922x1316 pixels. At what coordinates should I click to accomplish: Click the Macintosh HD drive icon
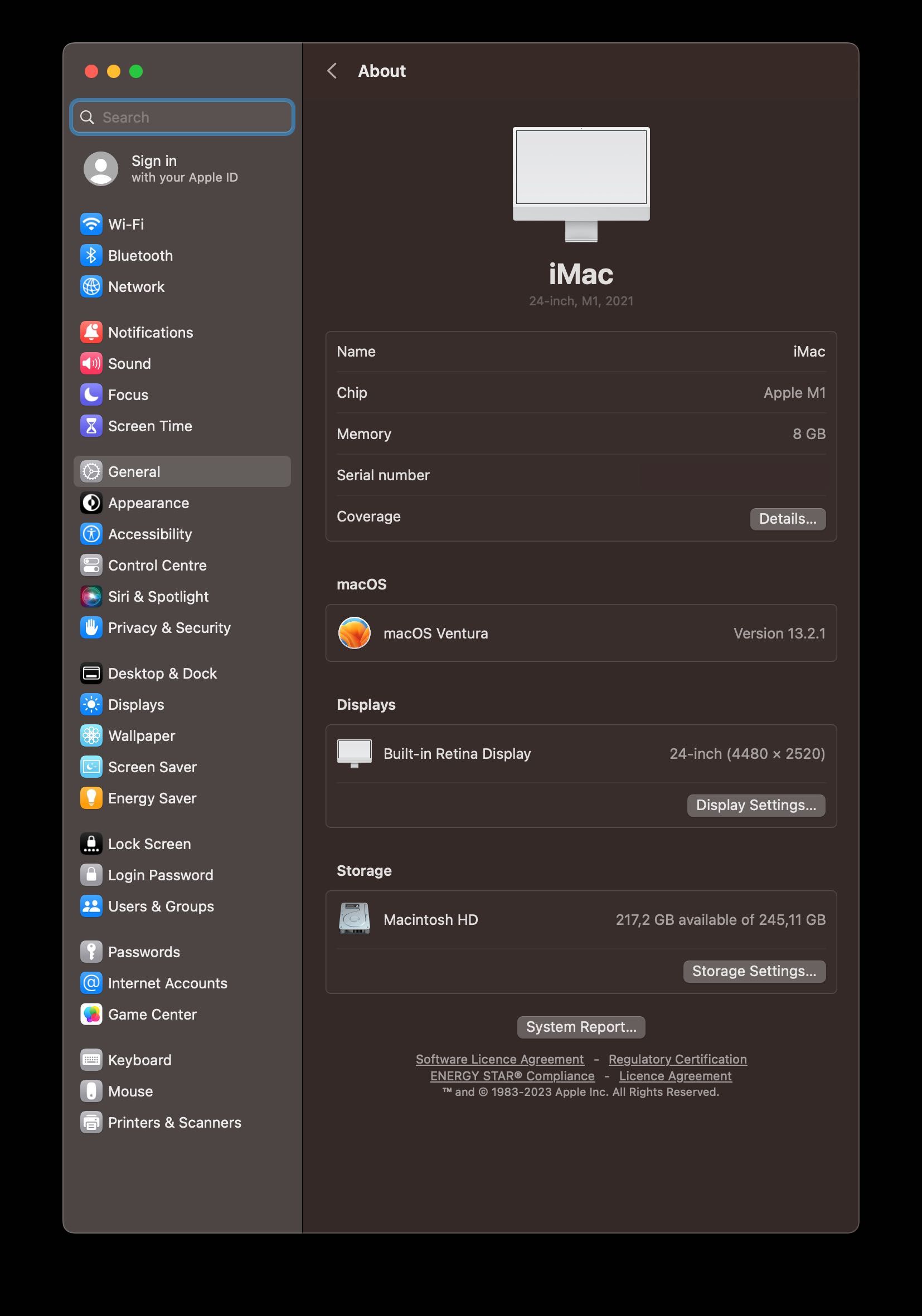click(355, 919)
